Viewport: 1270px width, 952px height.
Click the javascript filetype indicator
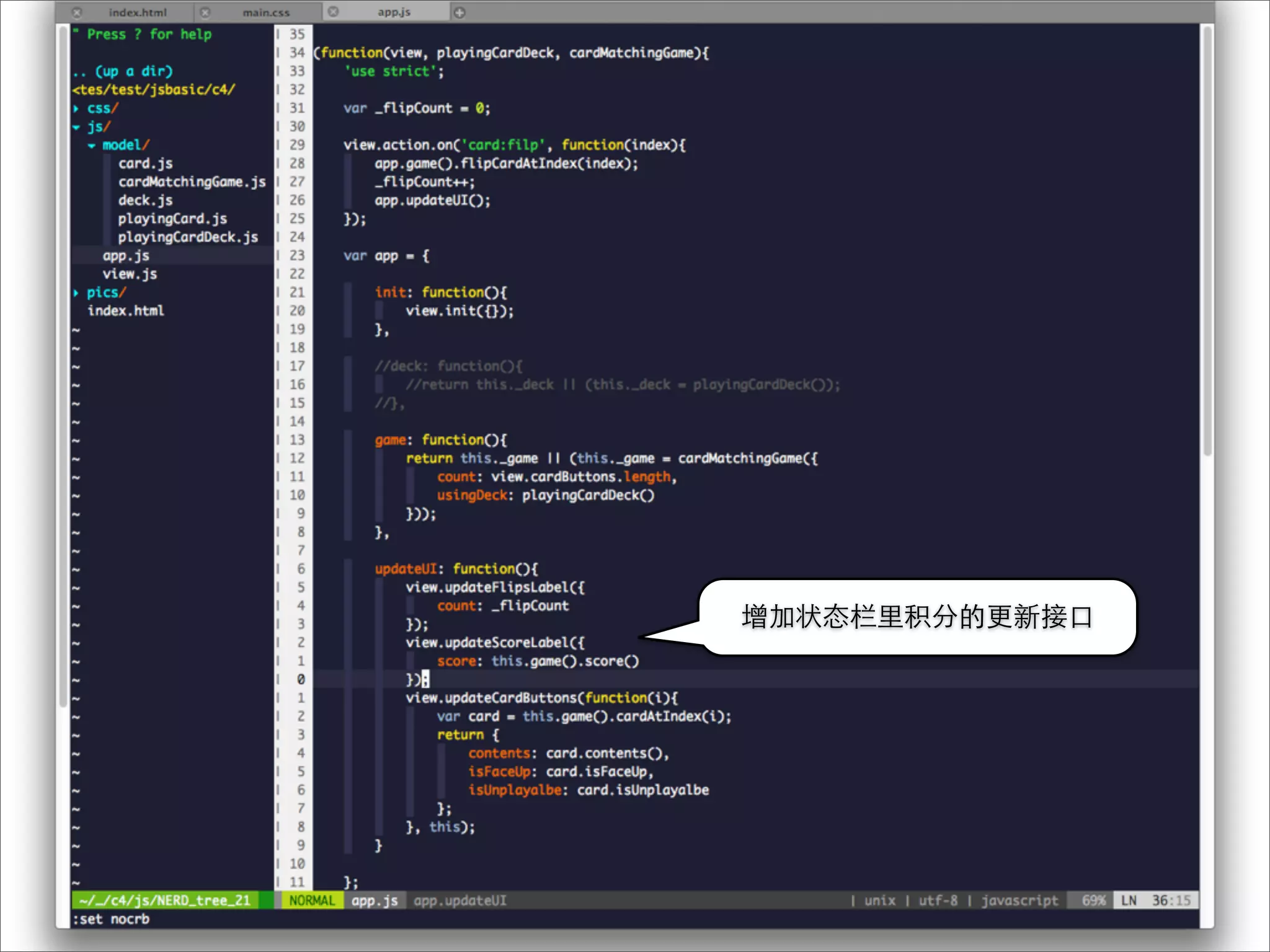click(x=1019, y=901)
